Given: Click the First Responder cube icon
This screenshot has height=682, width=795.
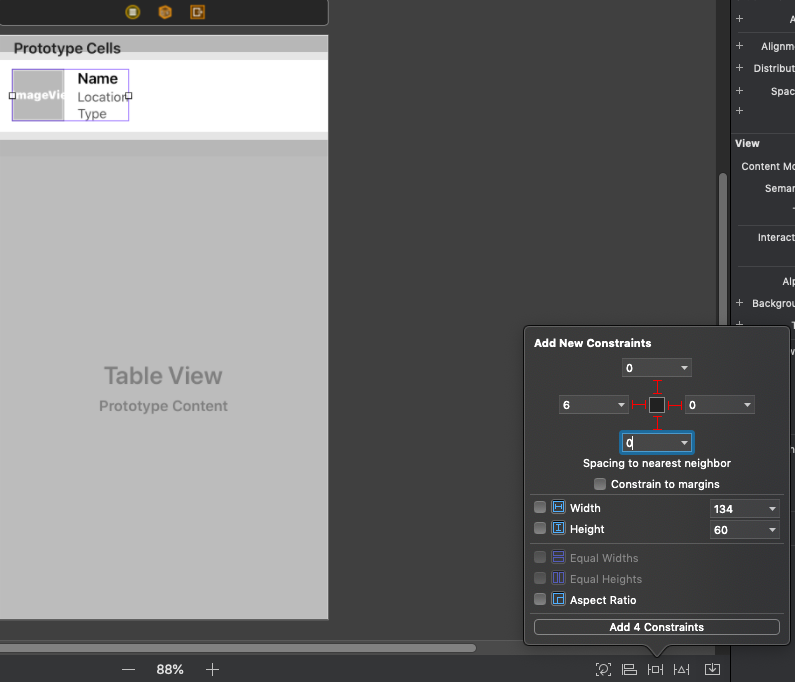Looking at the screenshot, I should point(165,12).
